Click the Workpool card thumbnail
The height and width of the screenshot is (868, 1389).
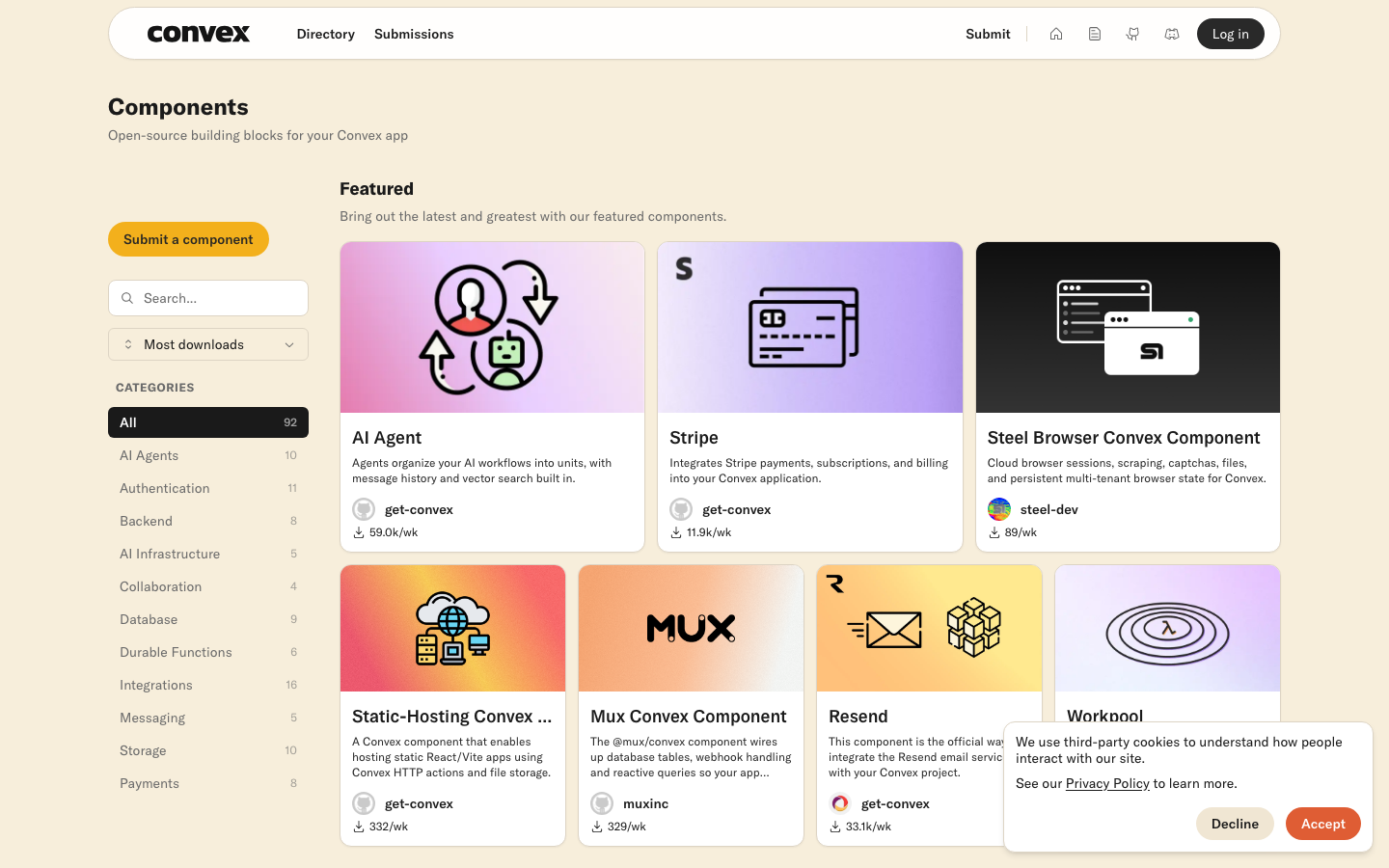pos(1167,629)
